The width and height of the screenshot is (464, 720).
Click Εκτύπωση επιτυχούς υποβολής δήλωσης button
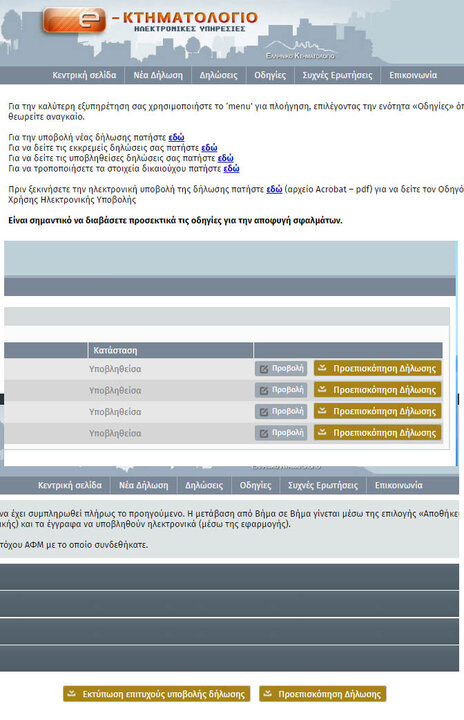[x=157, y=693]
